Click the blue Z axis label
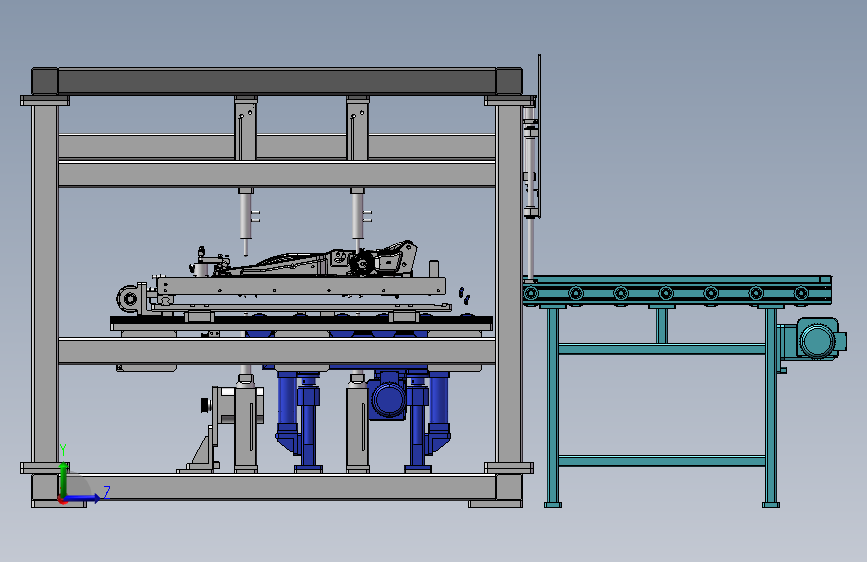The height and width of the screenshot is (562, 867). tap(107, 492)
